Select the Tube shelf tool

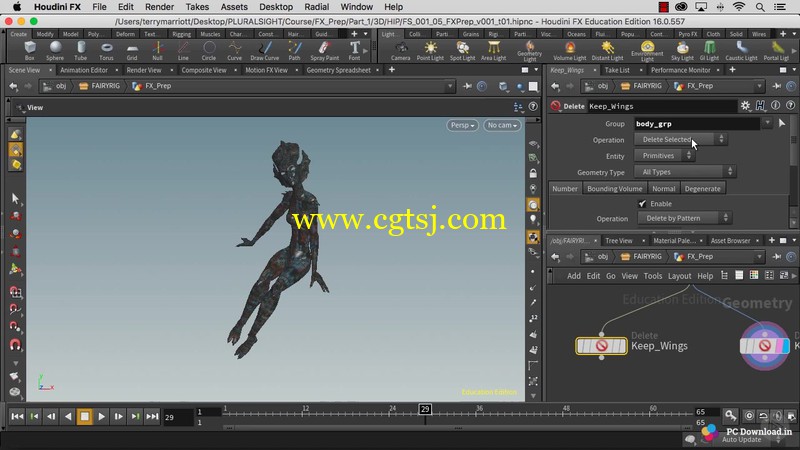click(81, 51)
